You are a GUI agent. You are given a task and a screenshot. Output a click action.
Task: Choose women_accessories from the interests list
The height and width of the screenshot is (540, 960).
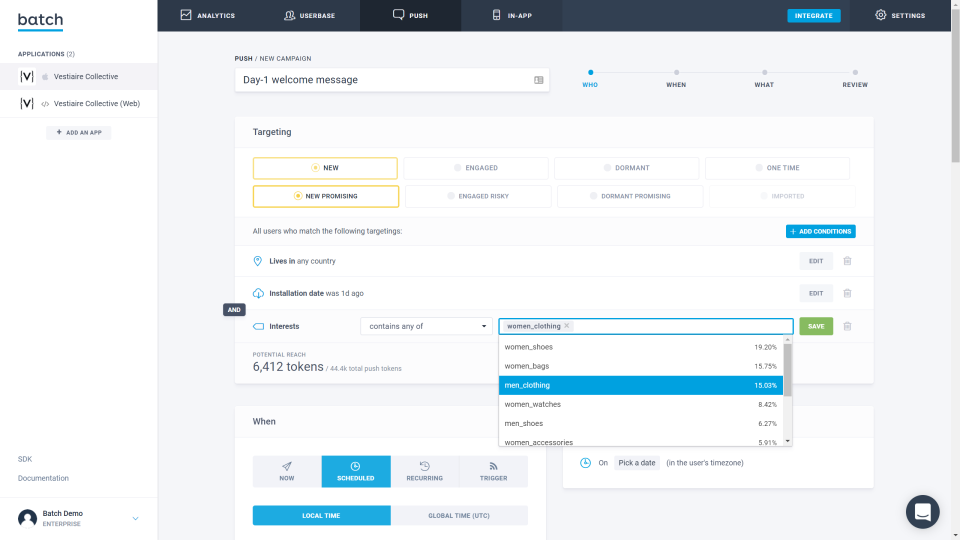pos(640,441)
